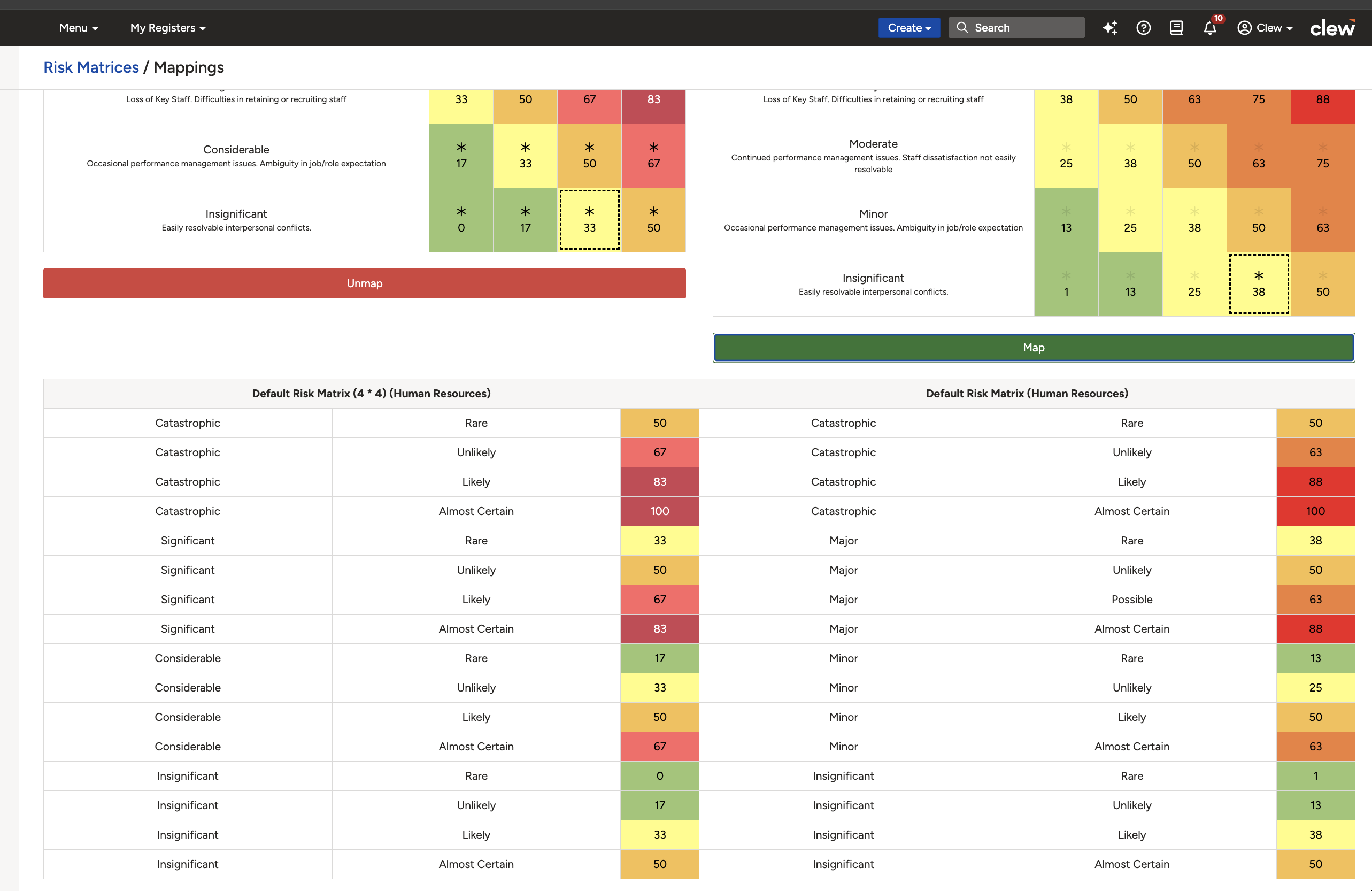1372x891 pixels.
Task: Click the 'Mappings' breadcrumb text
Action: pyautogui.click(x=189, y=67)
